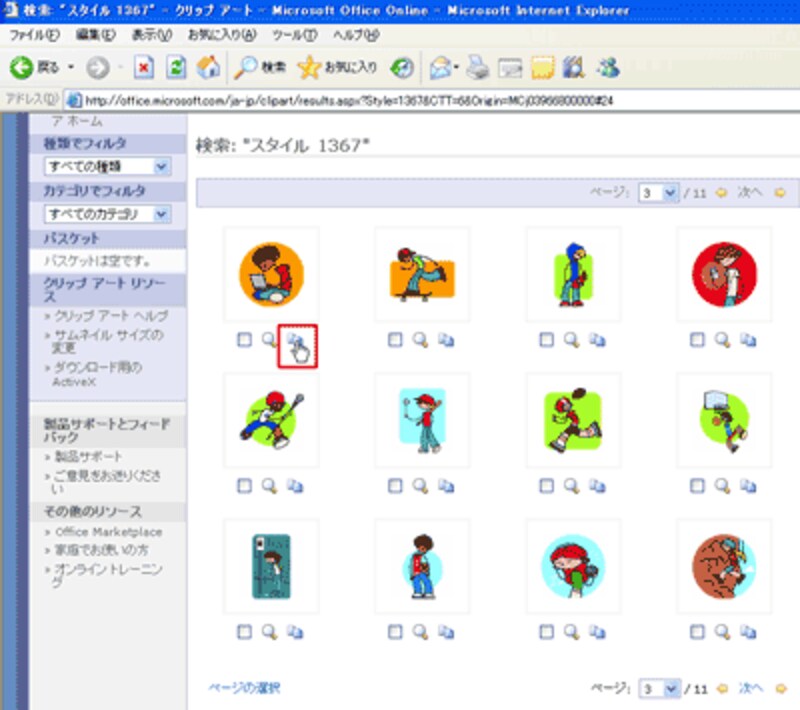Select checkbox for the blue-hooded boy clip
This screenshot has width=800, height=710.
click(546, 340)
